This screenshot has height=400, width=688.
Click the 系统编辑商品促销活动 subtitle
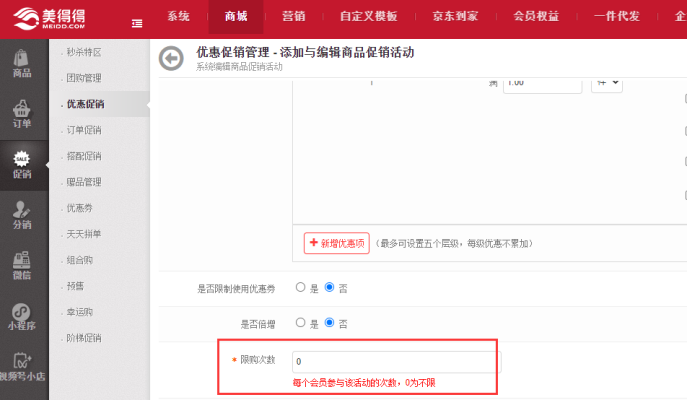[x=239, y=67]
